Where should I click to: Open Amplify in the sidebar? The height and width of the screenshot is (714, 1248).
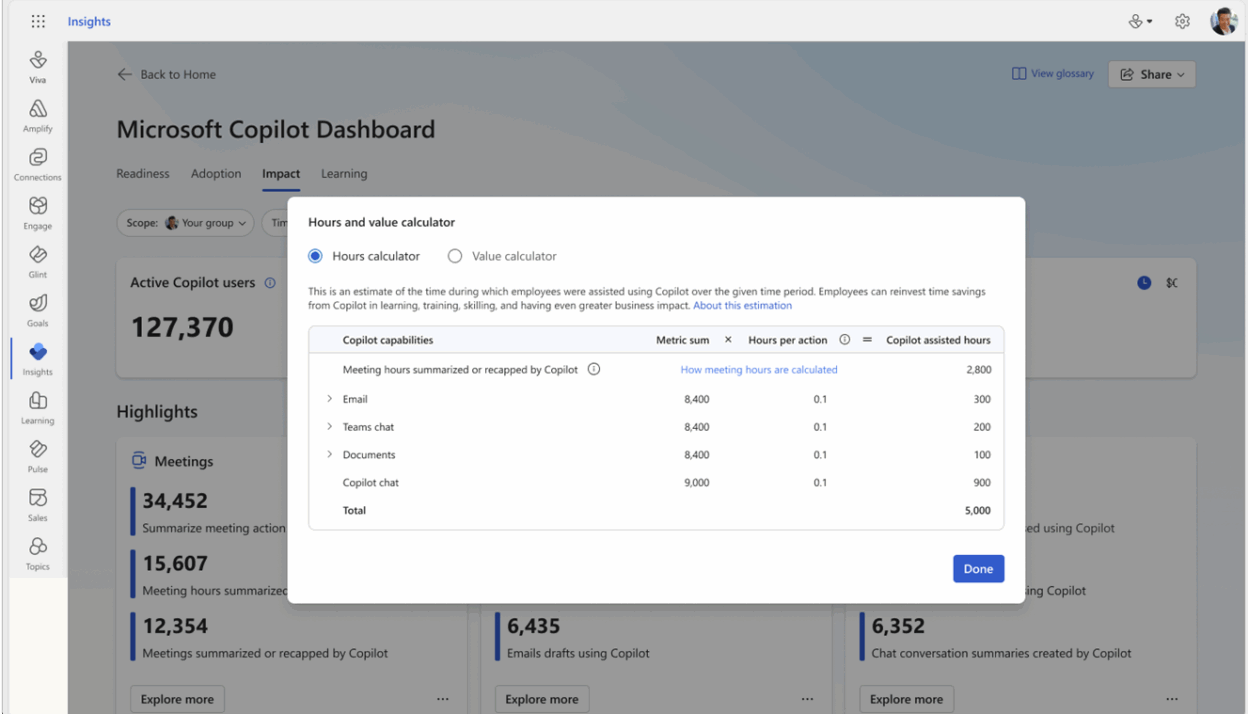coord(38,116)
